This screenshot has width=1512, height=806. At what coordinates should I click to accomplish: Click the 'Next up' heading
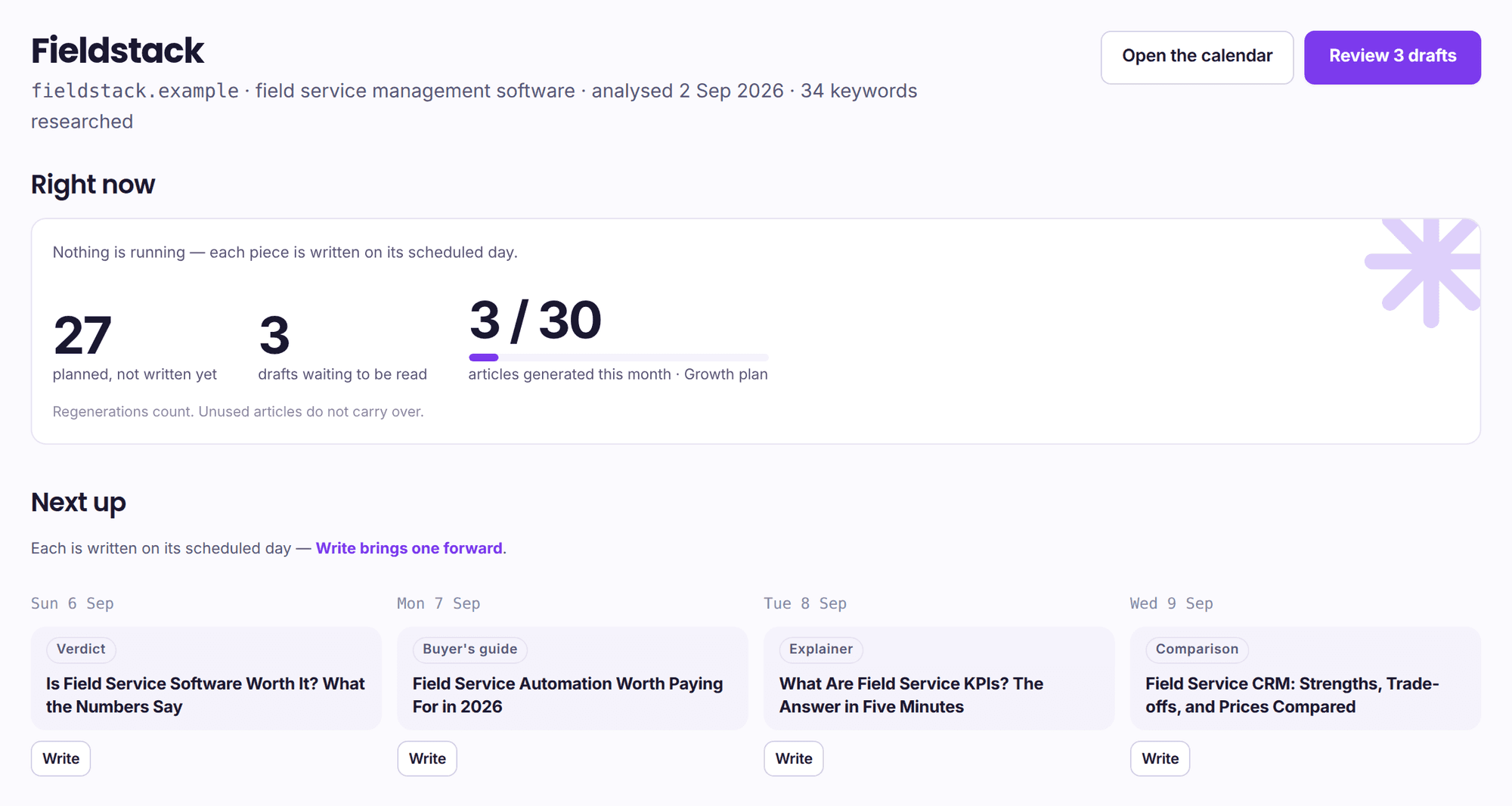tap(79, 502)
